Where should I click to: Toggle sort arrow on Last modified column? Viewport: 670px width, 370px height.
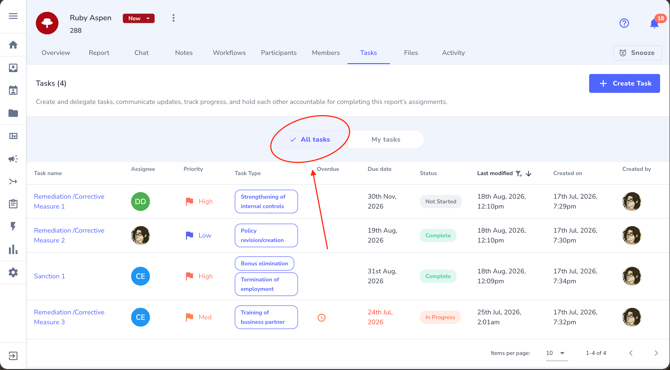(529, 173)
